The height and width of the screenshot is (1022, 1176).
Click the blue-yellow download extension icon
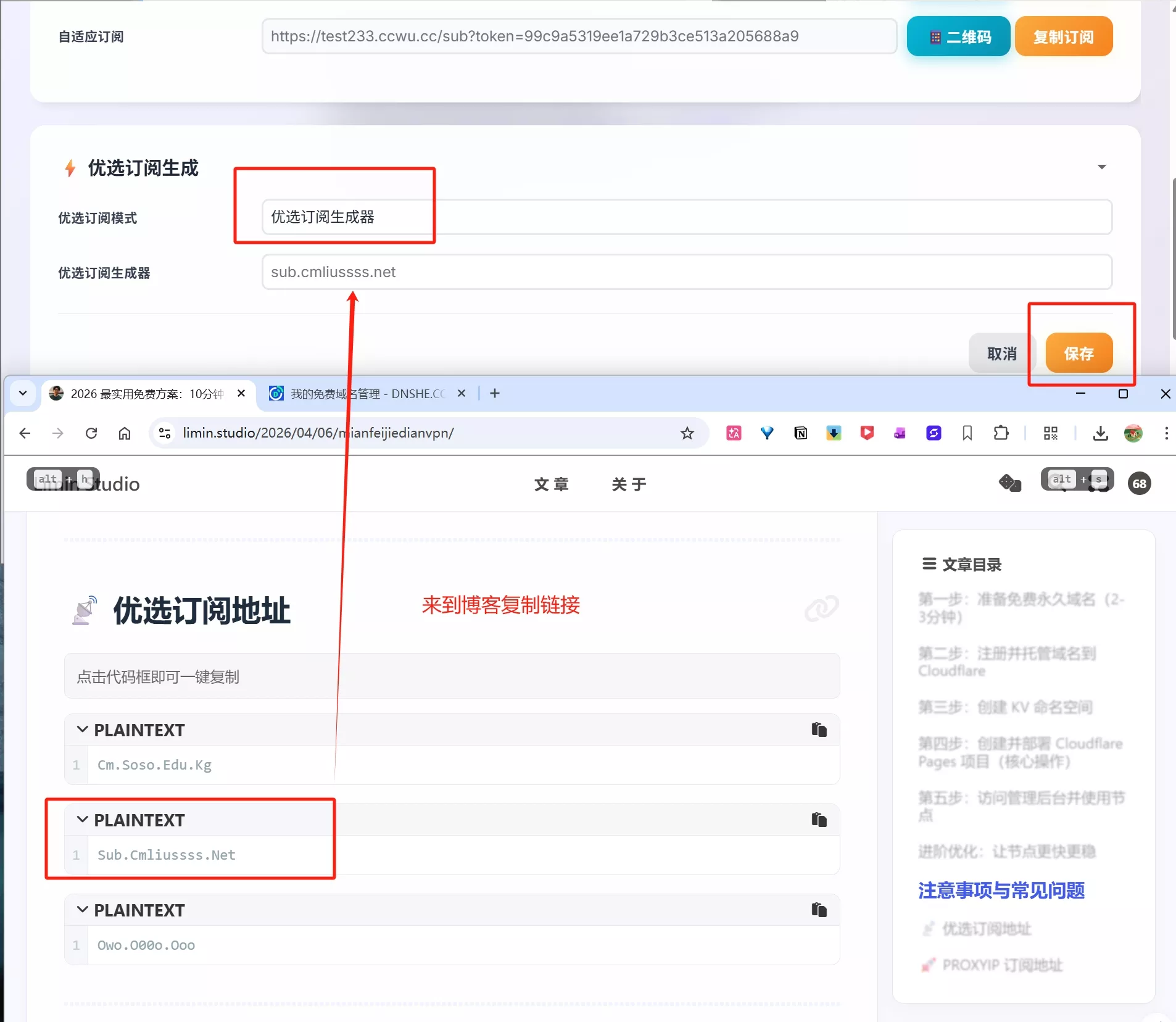(x=834, y=433)
